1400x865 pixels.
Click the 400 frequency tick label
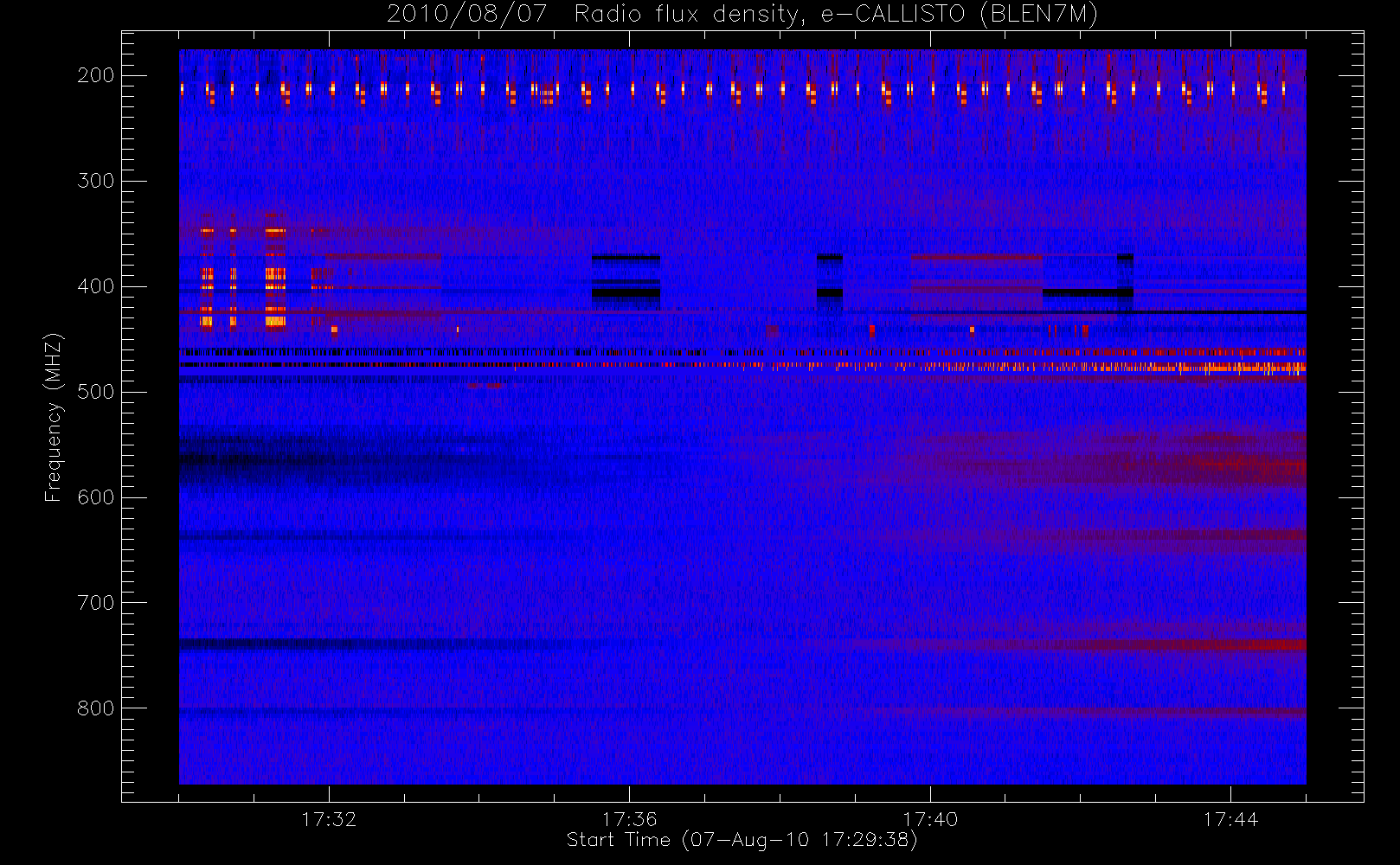click(x=95, y=286)
